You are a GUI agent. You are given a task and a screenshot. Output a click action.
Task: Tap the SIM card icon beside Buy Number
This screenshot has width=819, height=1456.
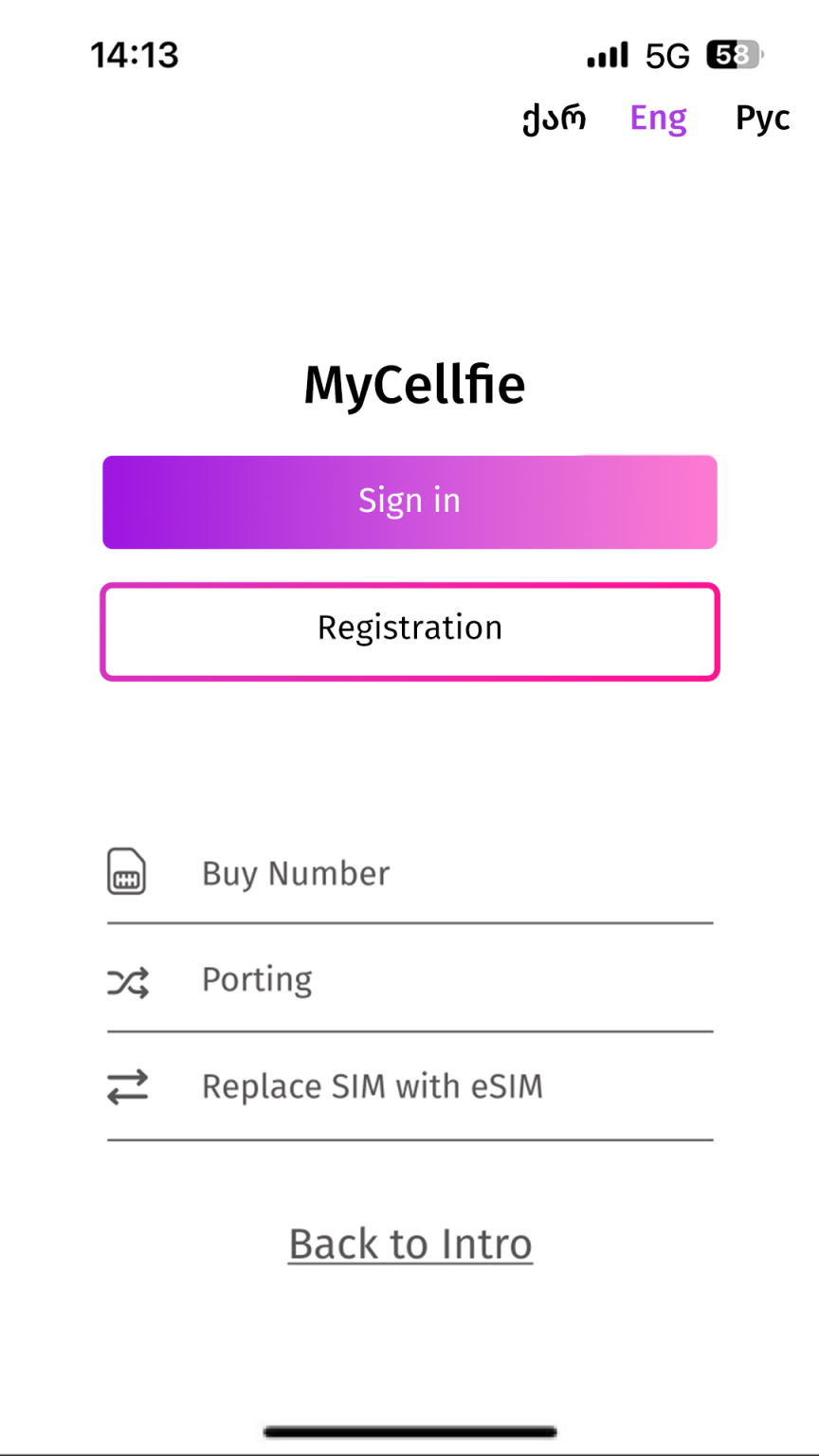click(126, 872)
